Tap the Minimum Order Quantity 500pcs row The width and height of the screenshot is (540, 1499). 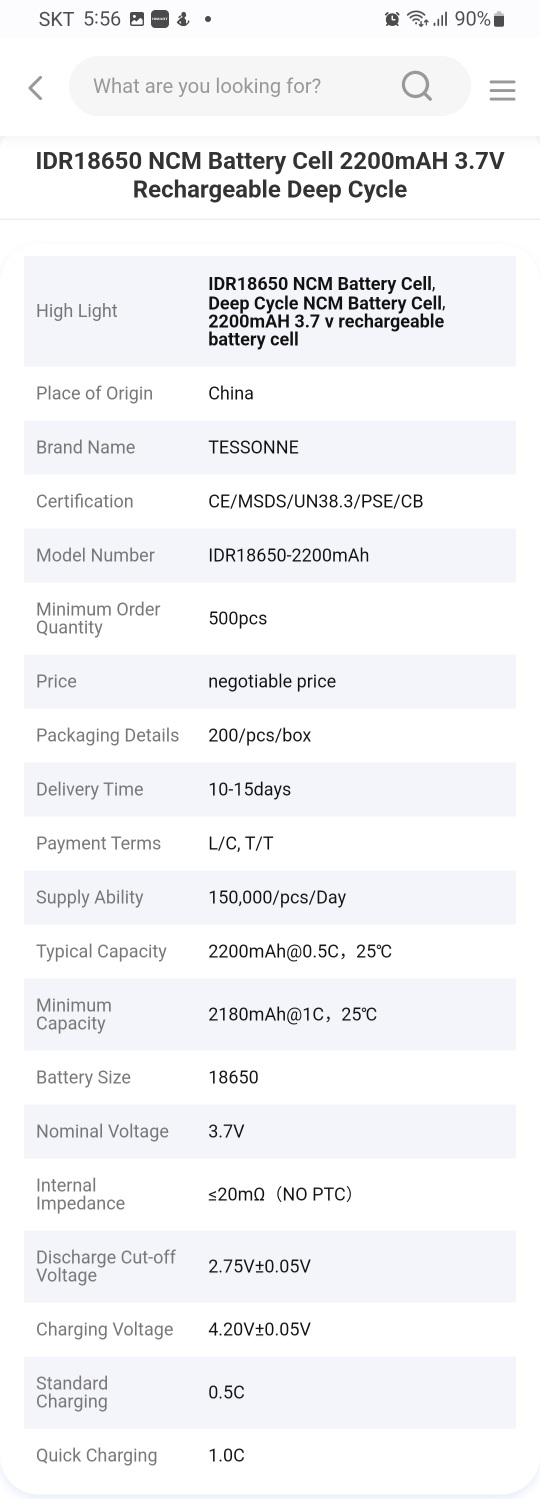pyautogui.click(x=270, y=618)
